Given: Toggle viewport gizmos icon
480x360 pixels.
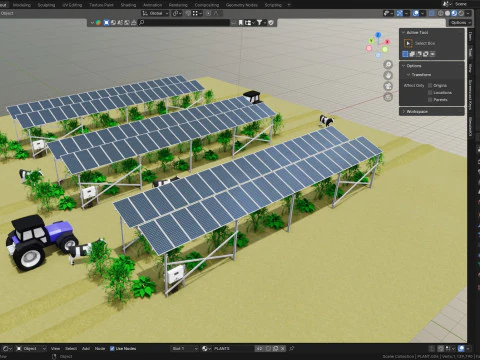Looking at the screenshot, I should click(399, 13).
